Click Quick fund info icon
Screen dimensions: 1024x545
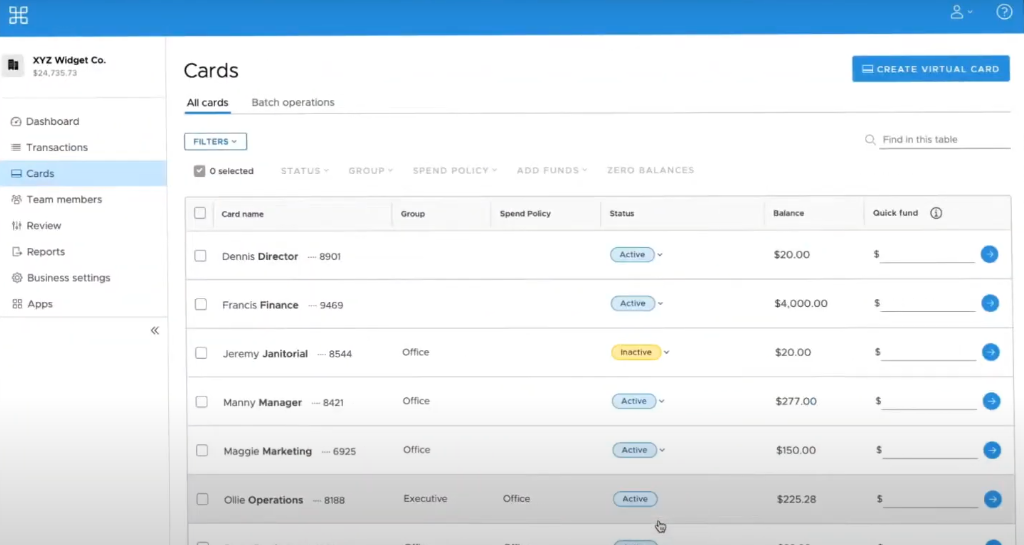[936, 213]
